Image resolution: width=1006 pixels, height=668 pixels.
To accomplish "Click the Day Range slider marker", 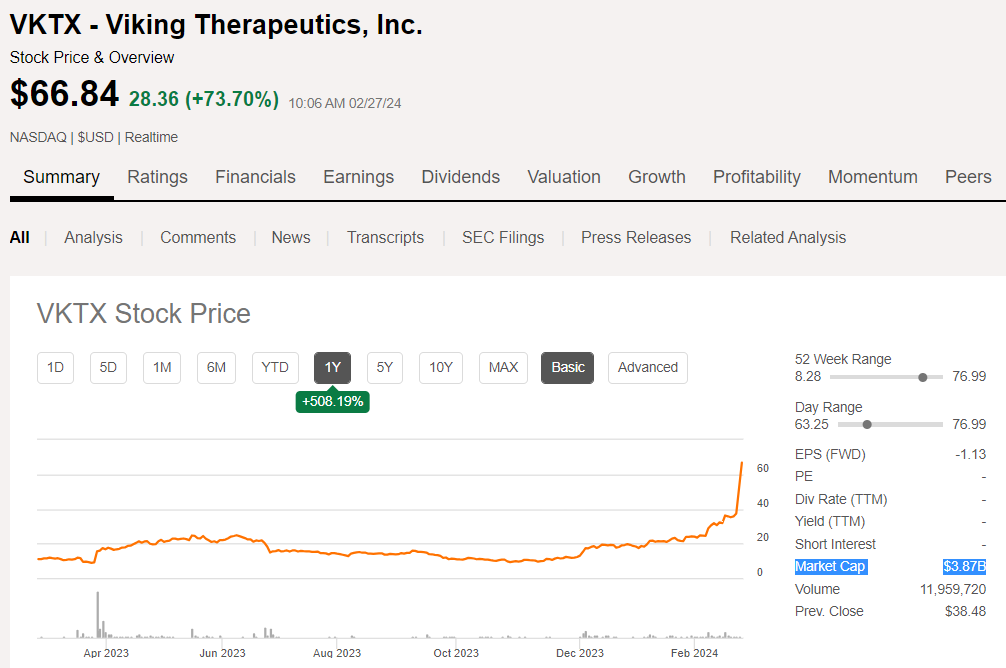I will [867, 424].
